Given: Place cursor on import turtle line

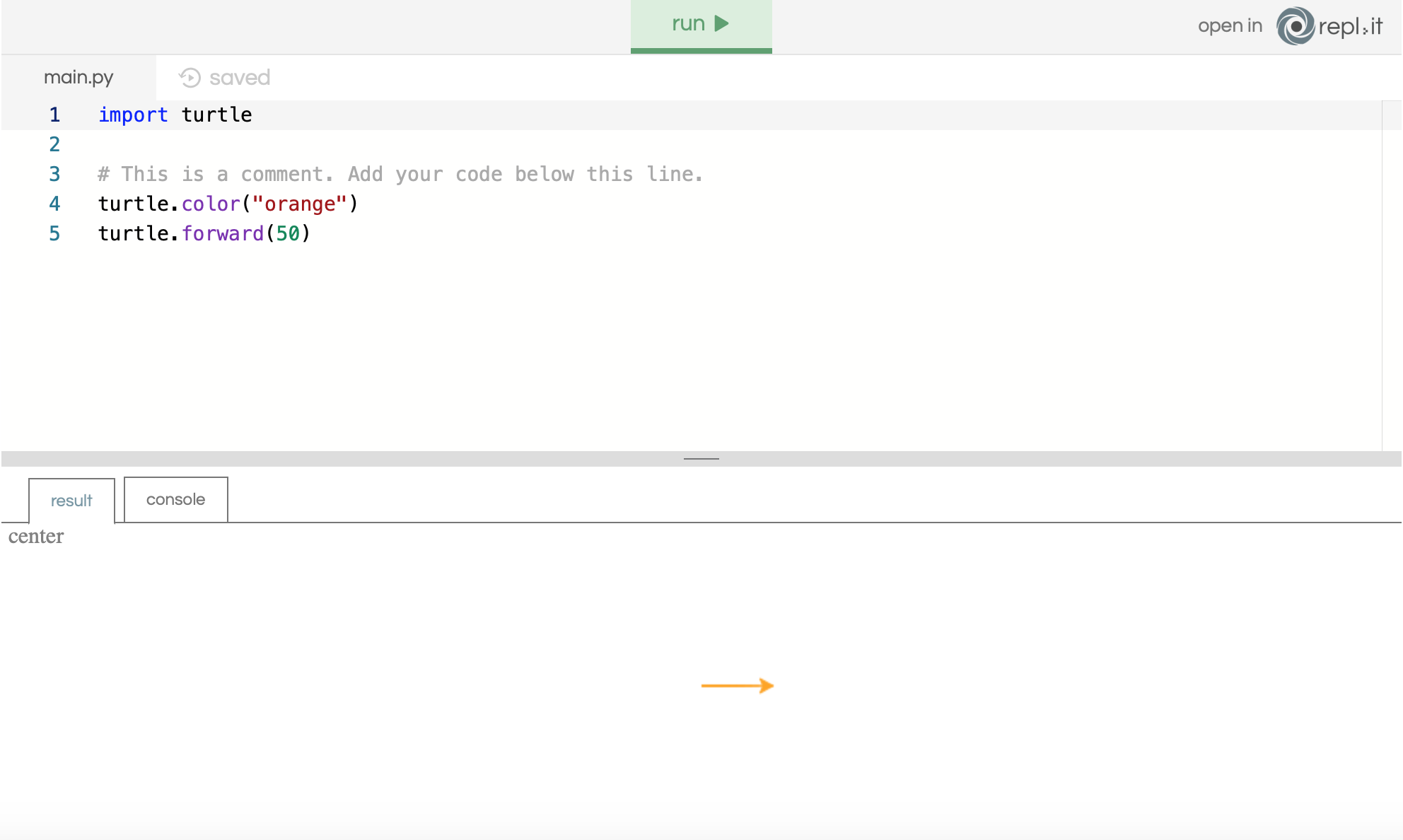Looking at the screenshot, I should coord(175,115).
